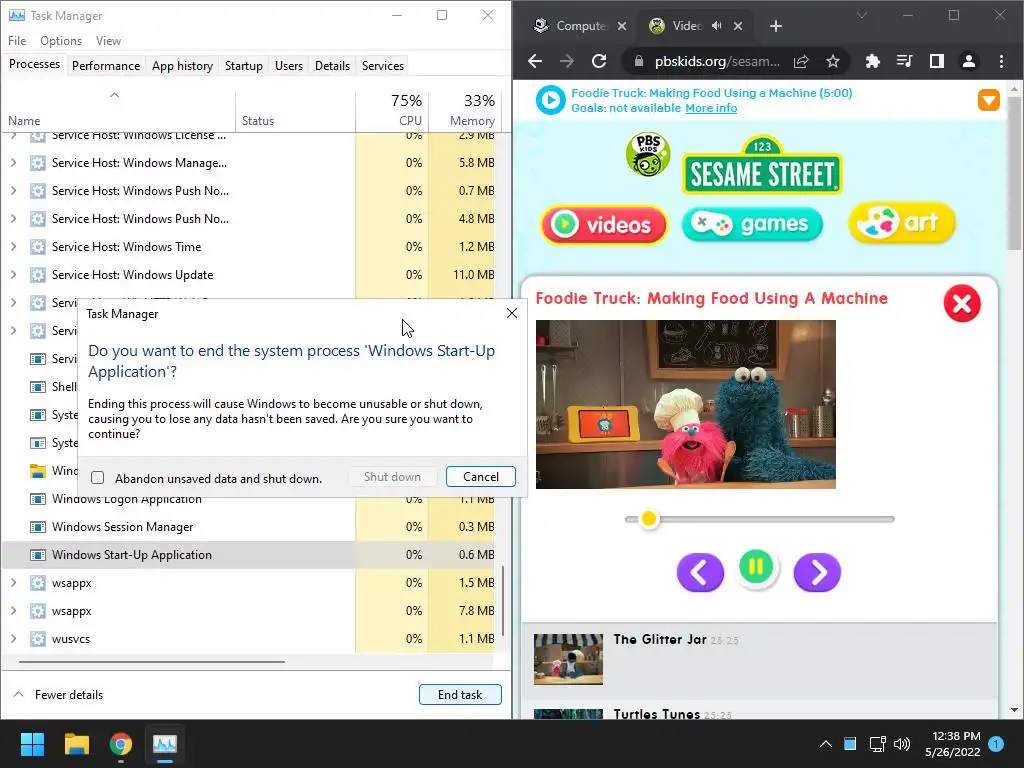
Task: Click the Windows Session Manager process icon
Action: point(38,526)
